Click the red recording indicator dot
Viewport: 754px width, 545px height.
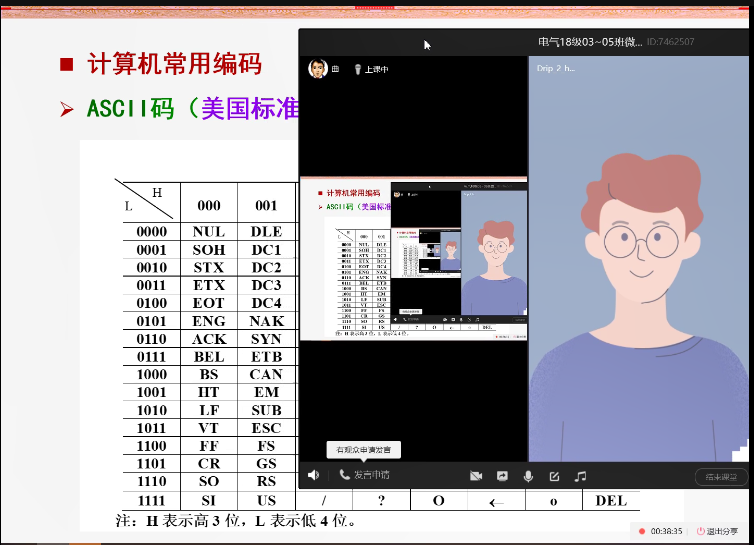pos(641,531)
